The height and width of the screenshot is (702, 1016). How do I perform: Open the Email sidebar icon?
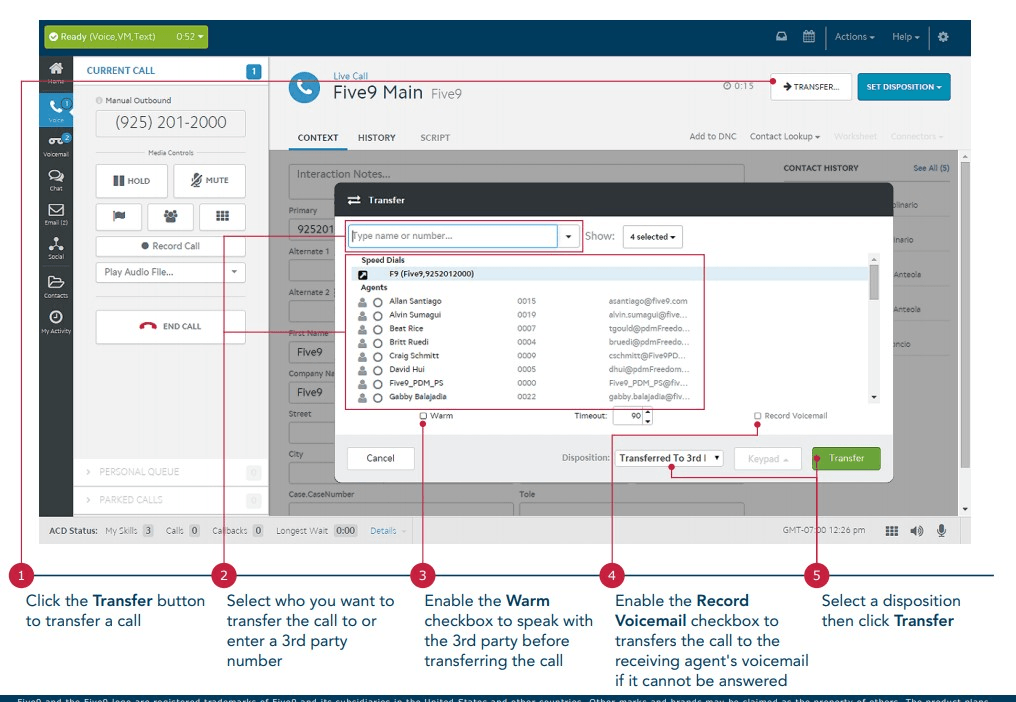56,212
